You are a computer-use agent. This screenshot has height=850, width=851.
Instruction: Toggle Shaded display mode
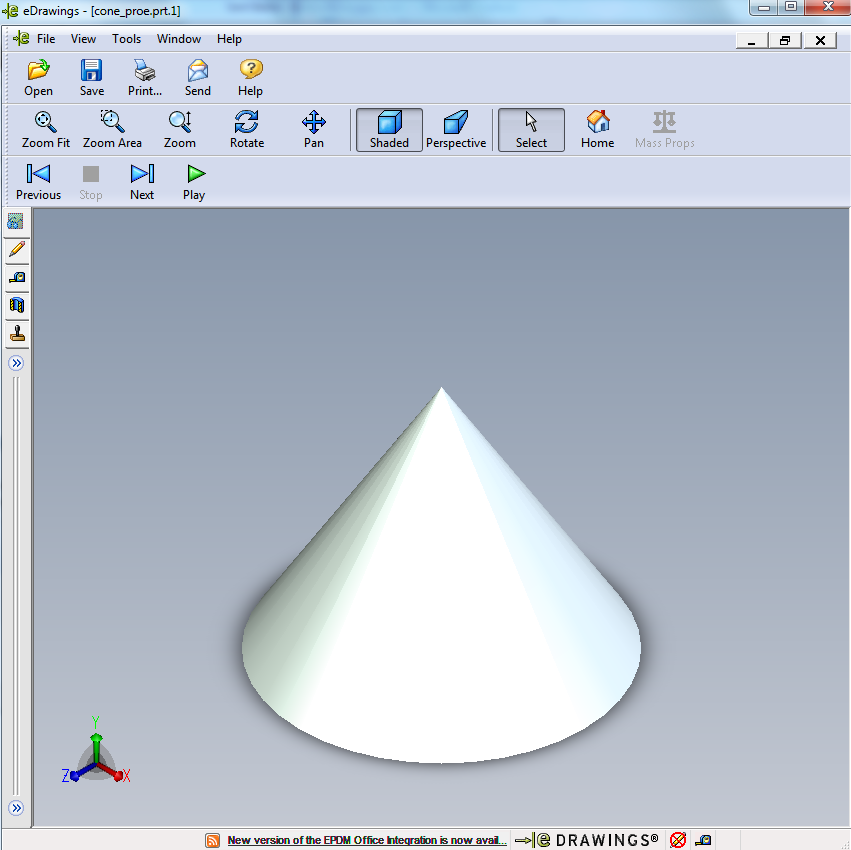[x=389, y=130]
